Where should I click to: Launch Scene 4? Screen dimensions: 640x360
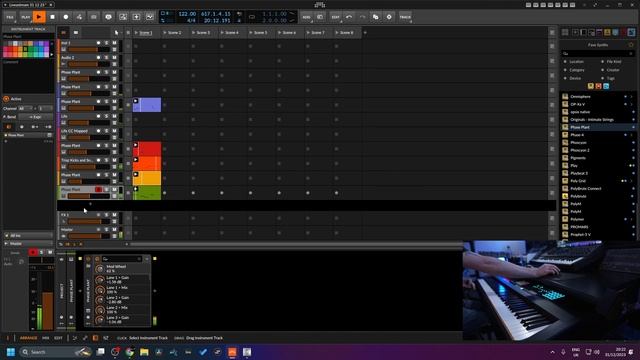[222, 33]
